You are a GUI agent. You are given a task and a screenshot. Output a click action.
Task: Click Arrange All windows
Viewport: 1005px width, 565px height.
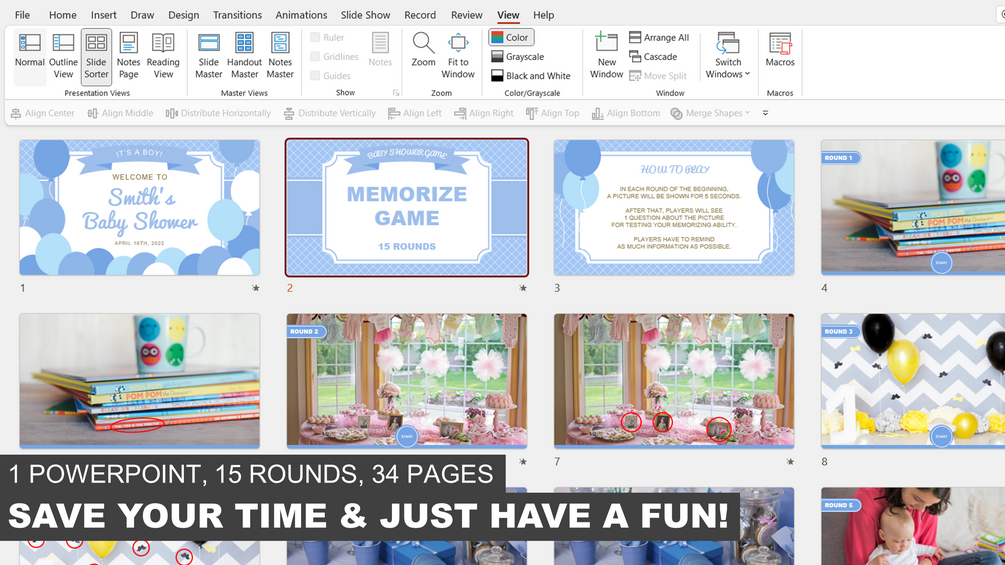pyautogui.click(x=659, y=37)
